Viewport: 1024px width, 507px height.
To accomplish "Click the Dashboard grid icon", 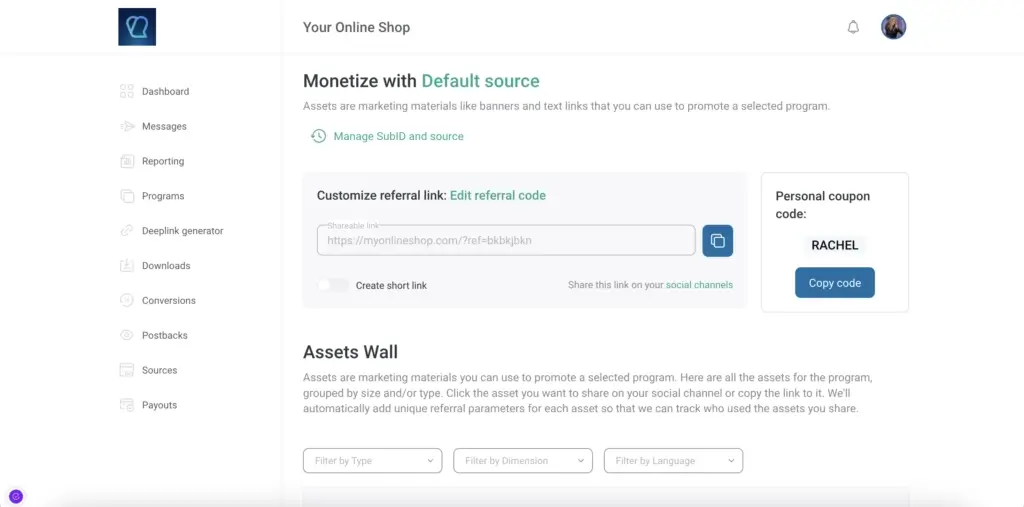I will click(x=127, y=91).
